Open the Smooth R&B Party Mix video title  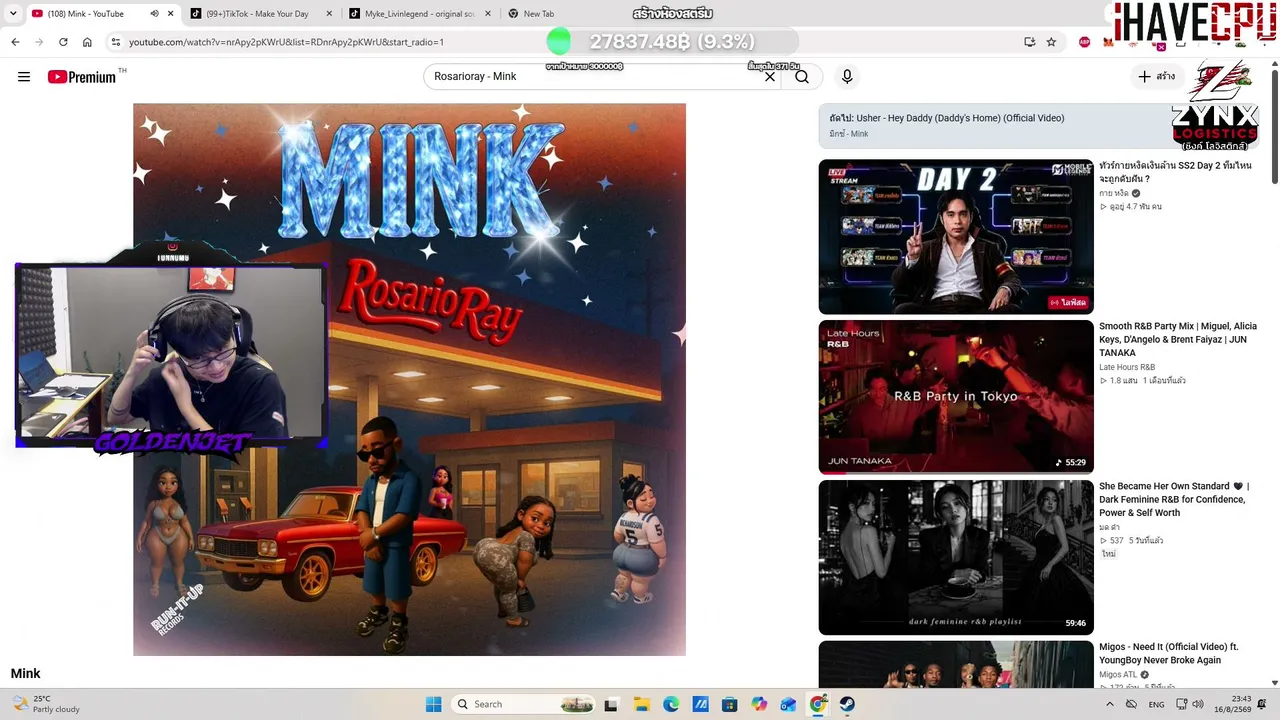click(x=1178, y=339)
